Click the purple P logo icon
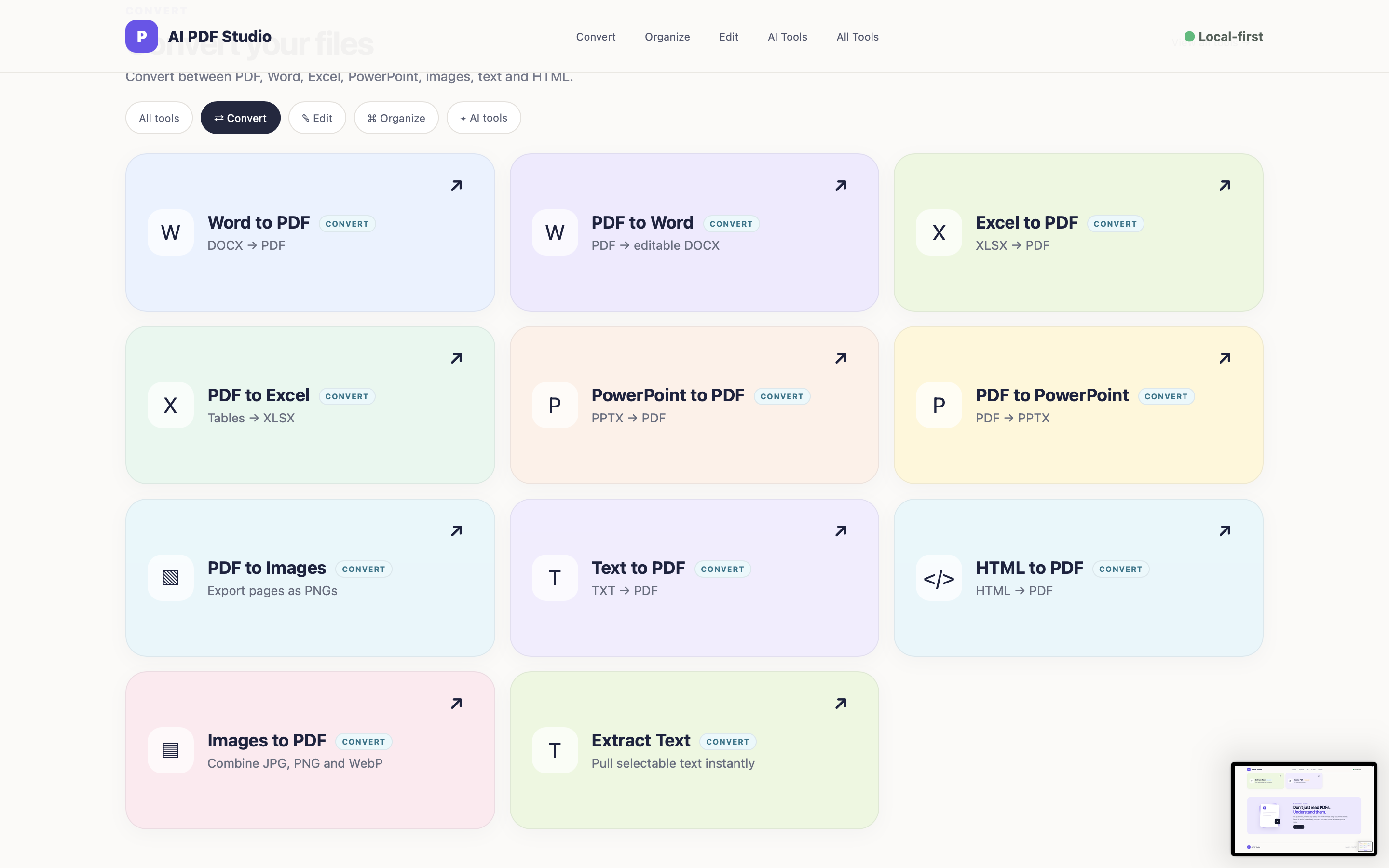The width and height of the screenshot is (1389, 868). (141, 36)
